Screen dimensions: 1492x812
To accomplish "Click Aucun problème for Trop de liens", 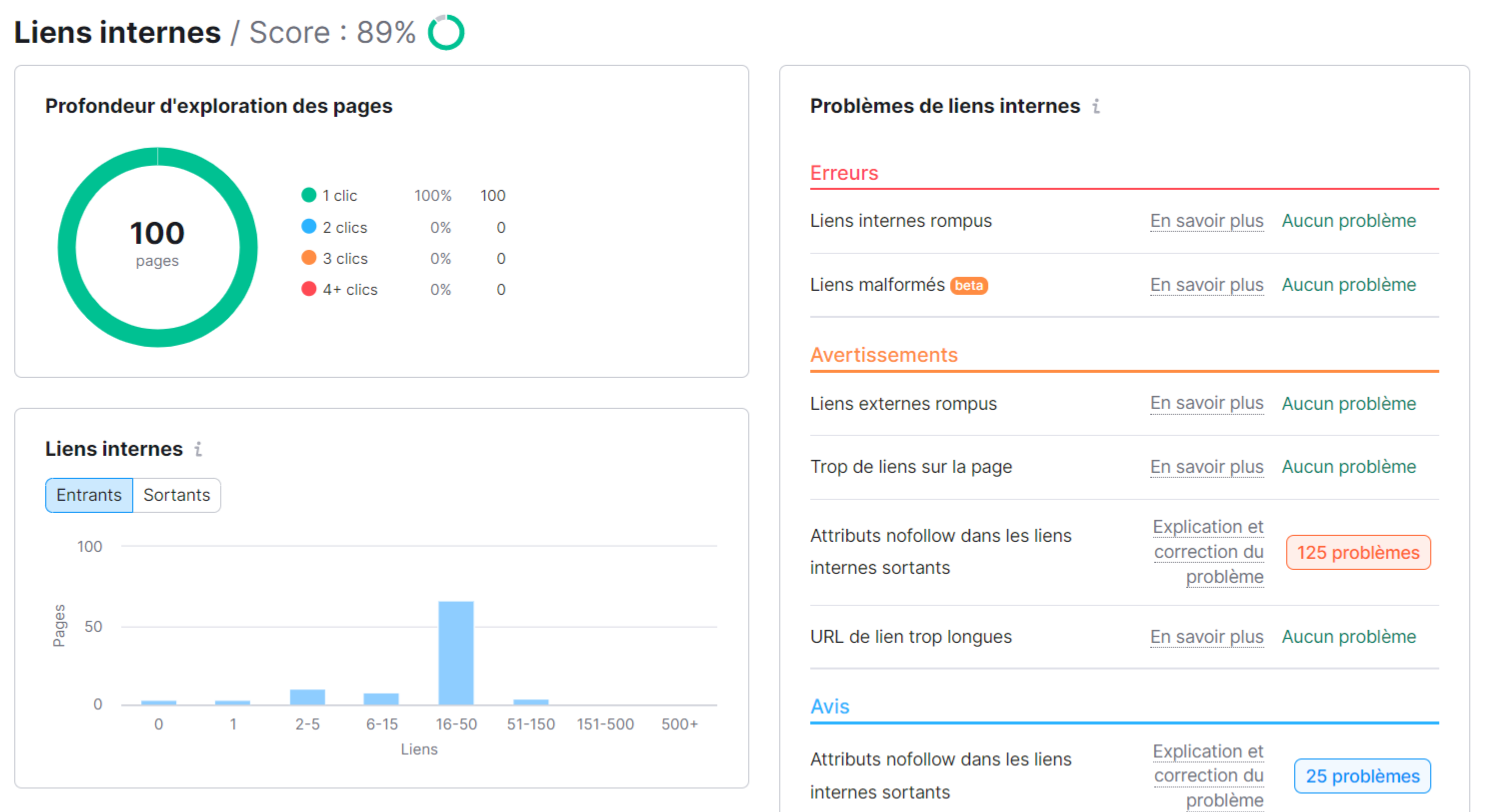I will coord(1349,467).
